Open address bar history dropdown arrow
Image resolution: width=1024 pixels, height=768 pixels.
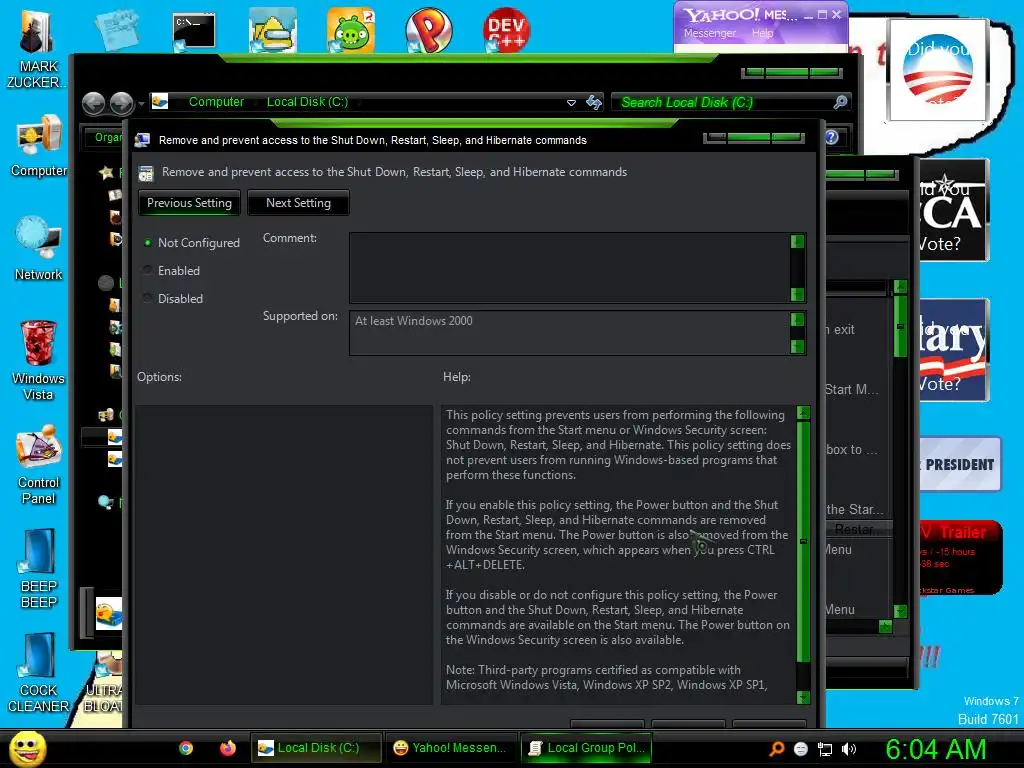click(571, 103)
